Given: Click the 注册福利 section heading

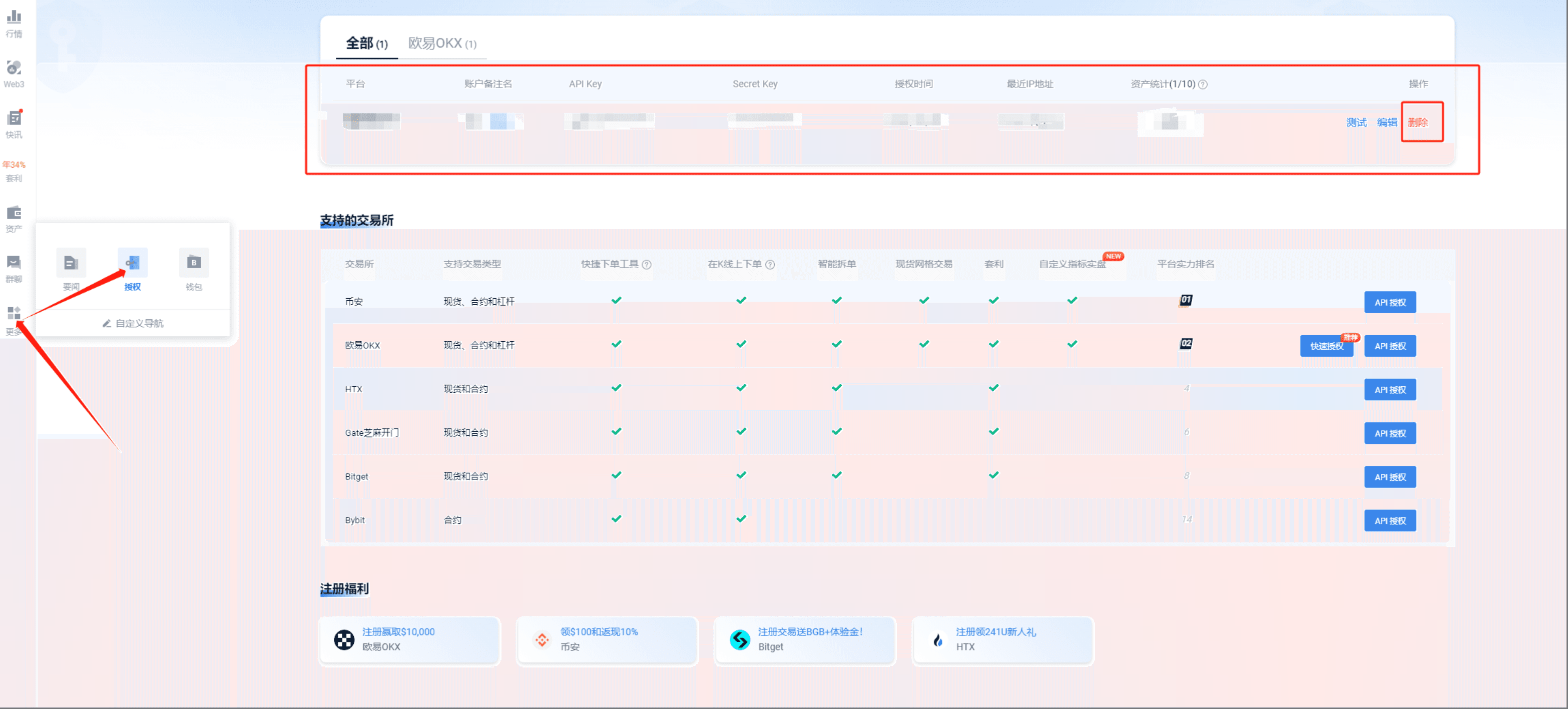Looking at the screenshot, I should 344,588.
